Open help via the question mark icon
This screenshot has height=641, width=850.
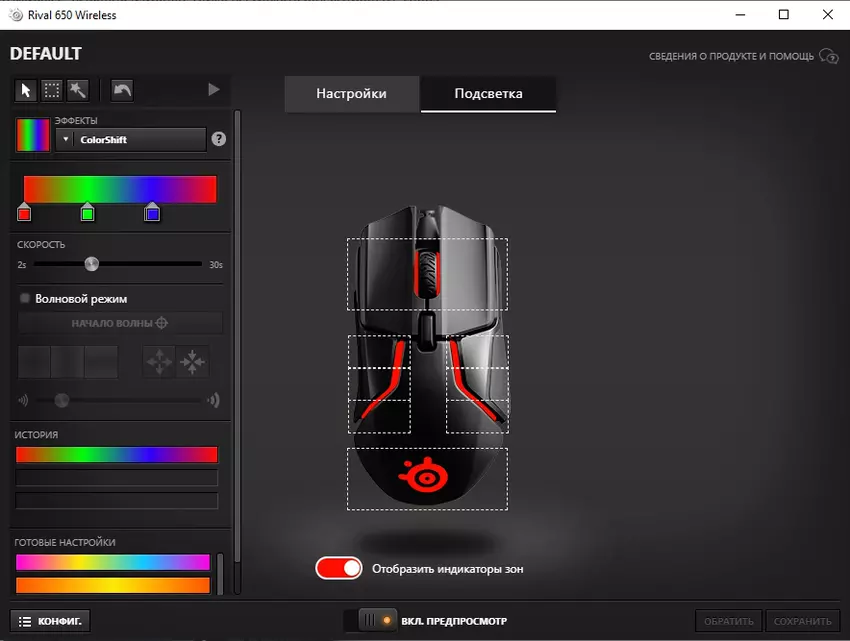pos(219,140)
